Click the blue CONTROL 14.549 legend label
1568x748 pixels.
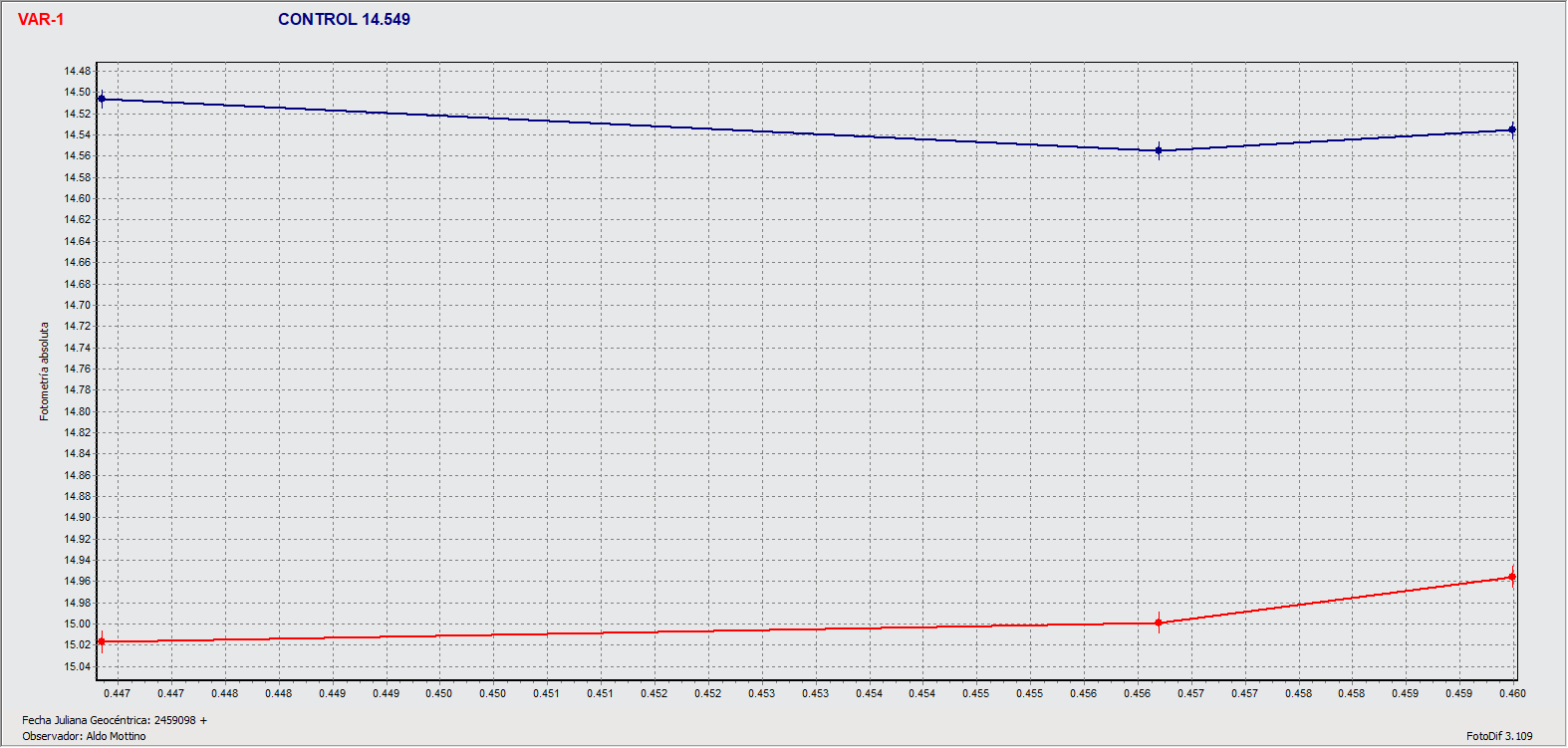(x=344, y=20)
